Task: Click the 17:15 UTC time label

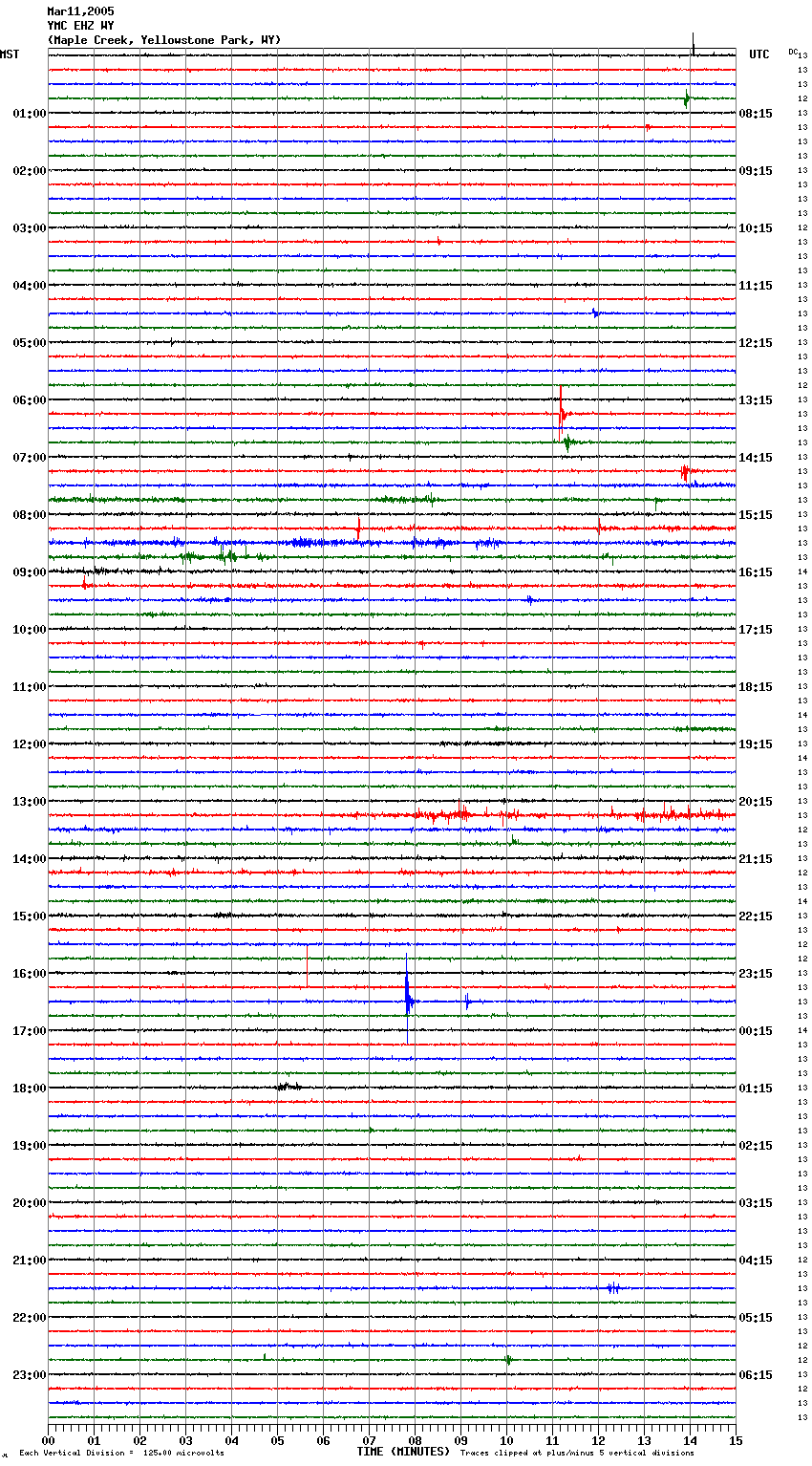Action: pos(756,630)
